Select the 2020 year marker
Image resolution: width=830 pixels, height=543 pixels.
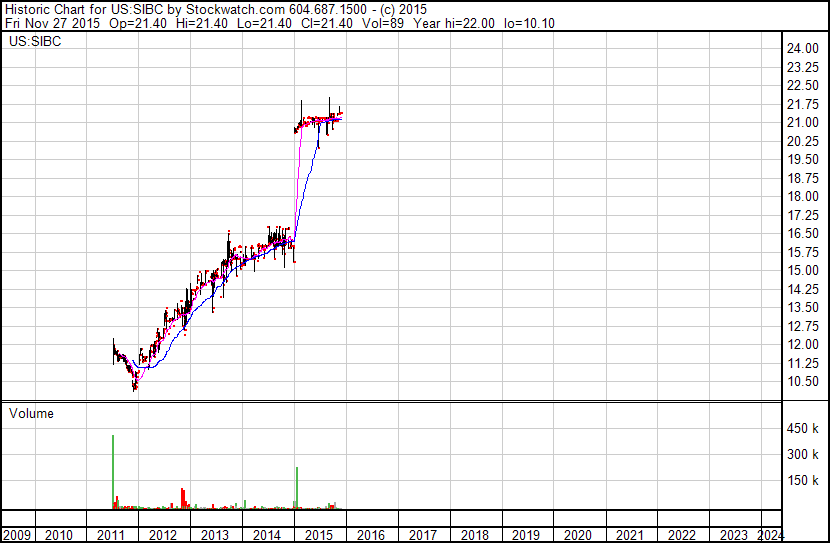(579, 535)
